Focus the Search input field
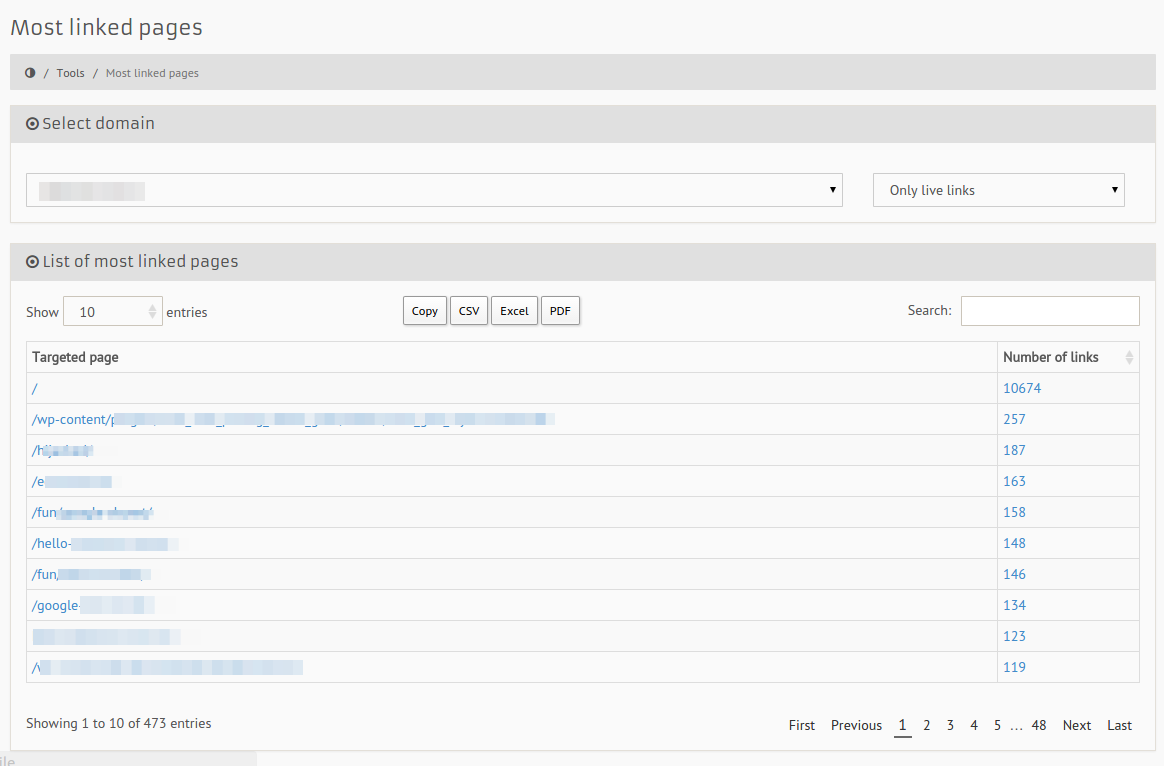Viewport: 1164px width, 766px height. click(1049, 311)
